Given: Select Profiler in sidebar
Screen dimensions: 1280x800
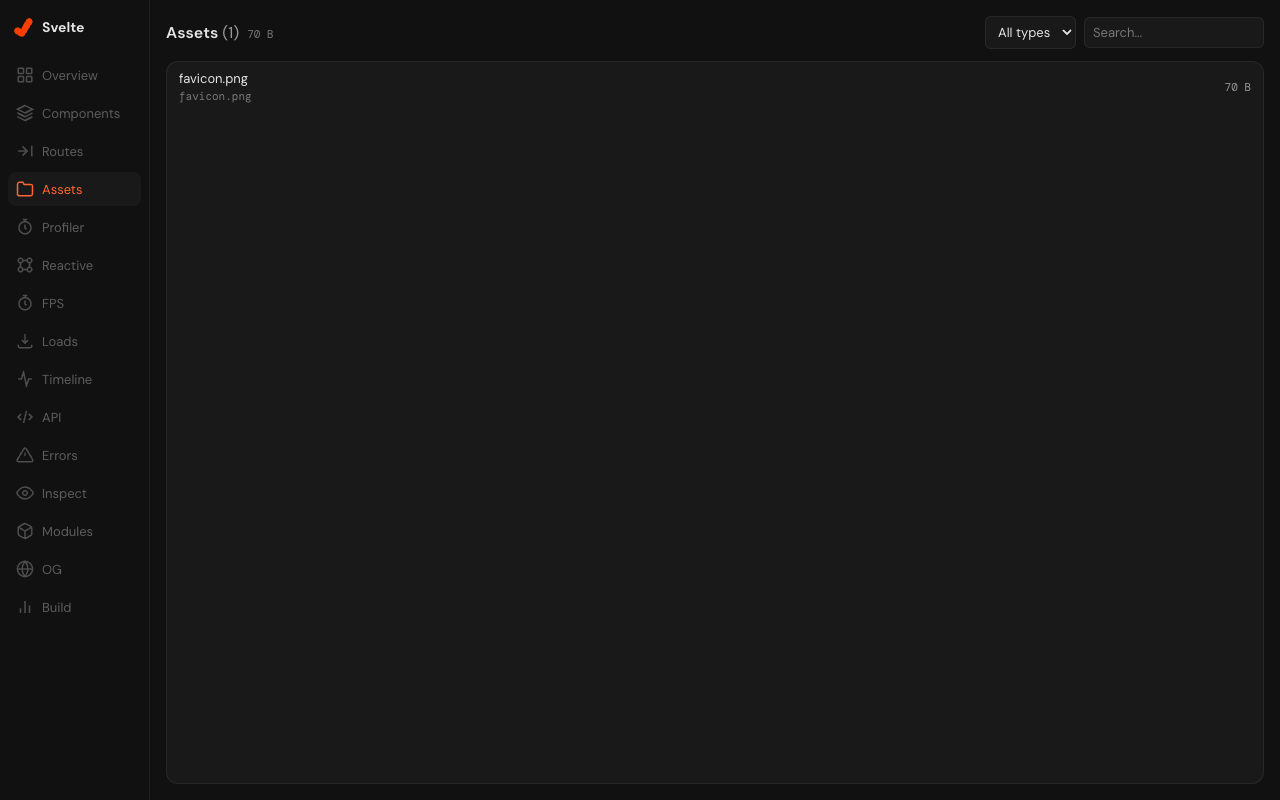Looking at the screenshot, I should (63, 227).
